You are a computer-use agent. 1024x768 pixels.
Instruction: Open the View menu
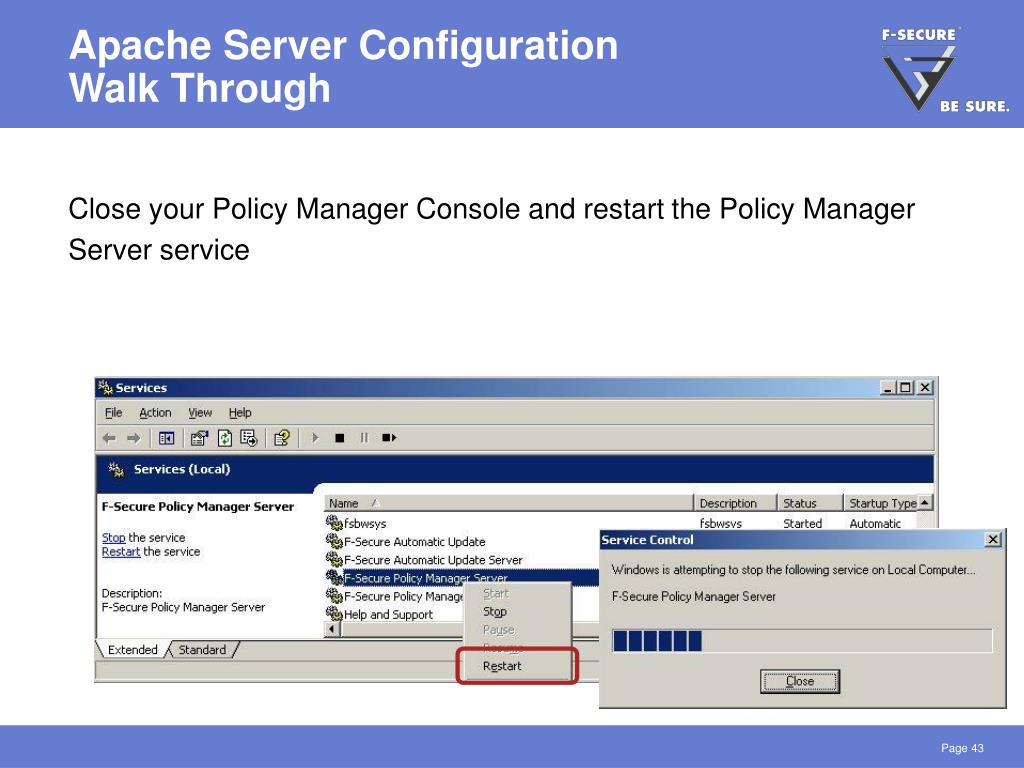pyautogui.click(x=200, y=413)
